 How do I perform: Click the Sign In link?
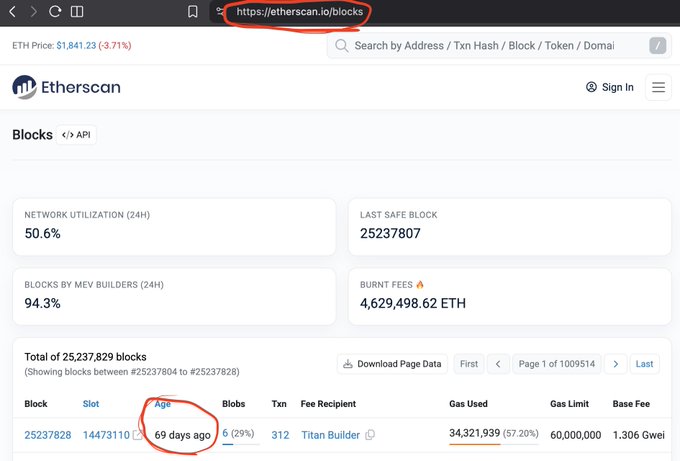(610, 87)
